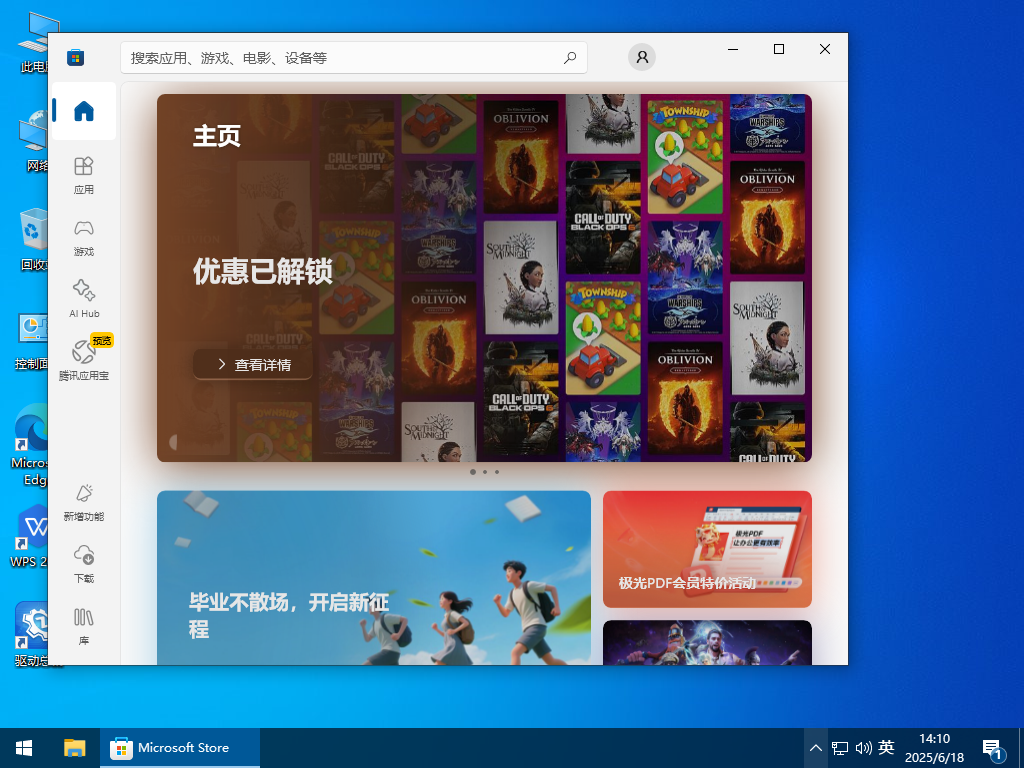Open the 毕业不散场 promotional card
This screenshot has width=1024, height=768.
[x=374, y=578]
